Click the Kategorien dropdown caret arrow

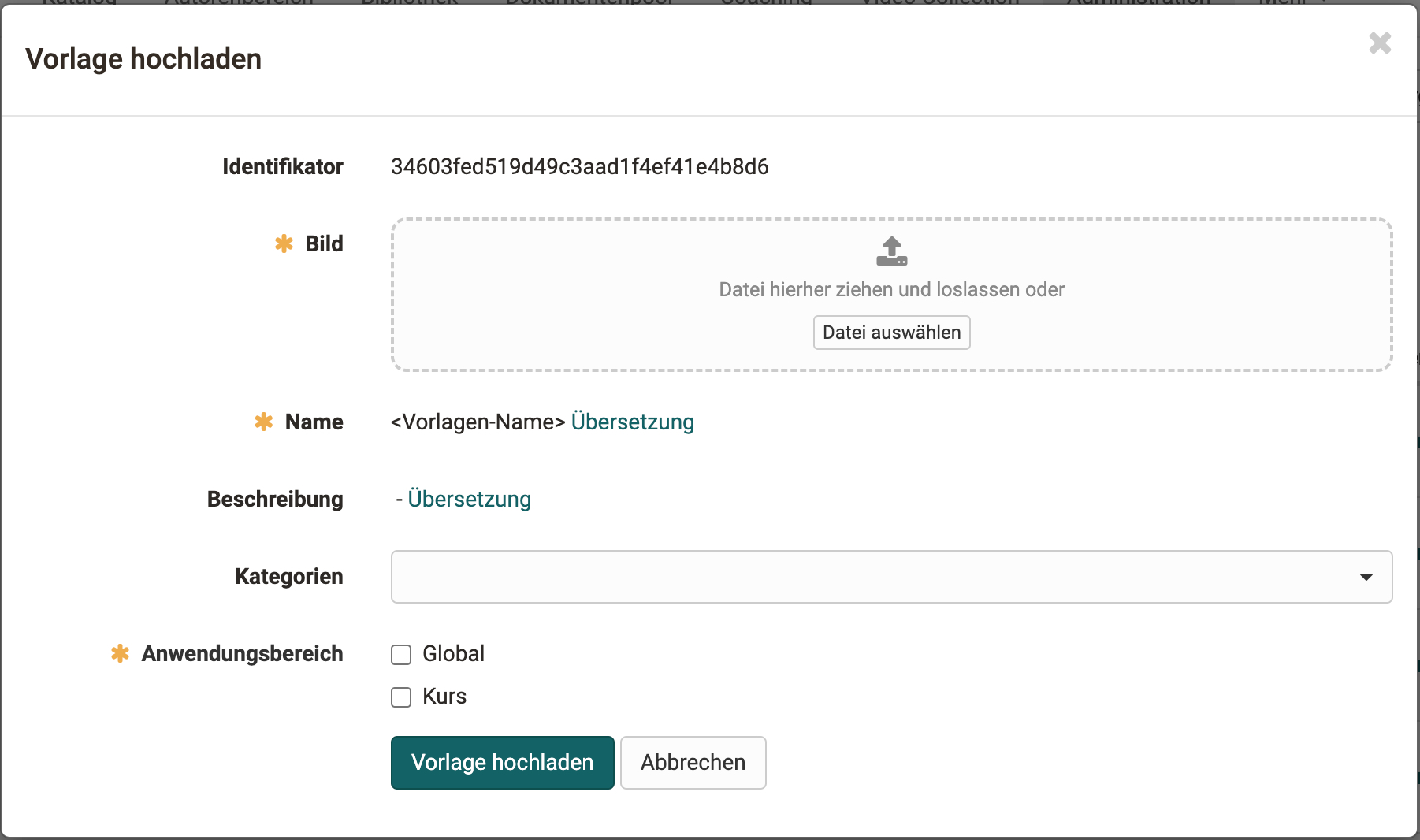click(1366, 577)
